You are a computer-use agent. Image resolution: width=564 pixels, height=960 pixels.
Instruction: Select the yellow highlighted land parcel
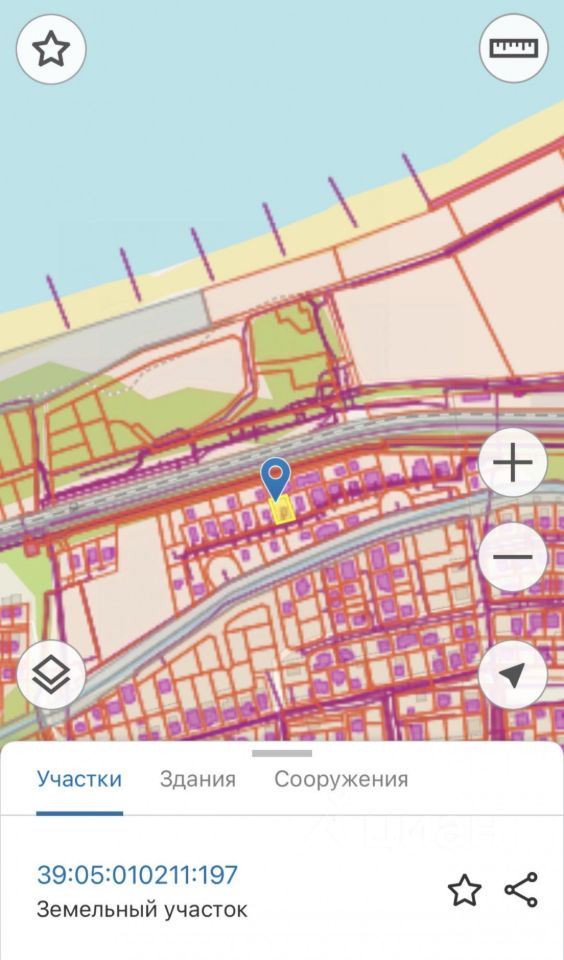click(282, 511)
